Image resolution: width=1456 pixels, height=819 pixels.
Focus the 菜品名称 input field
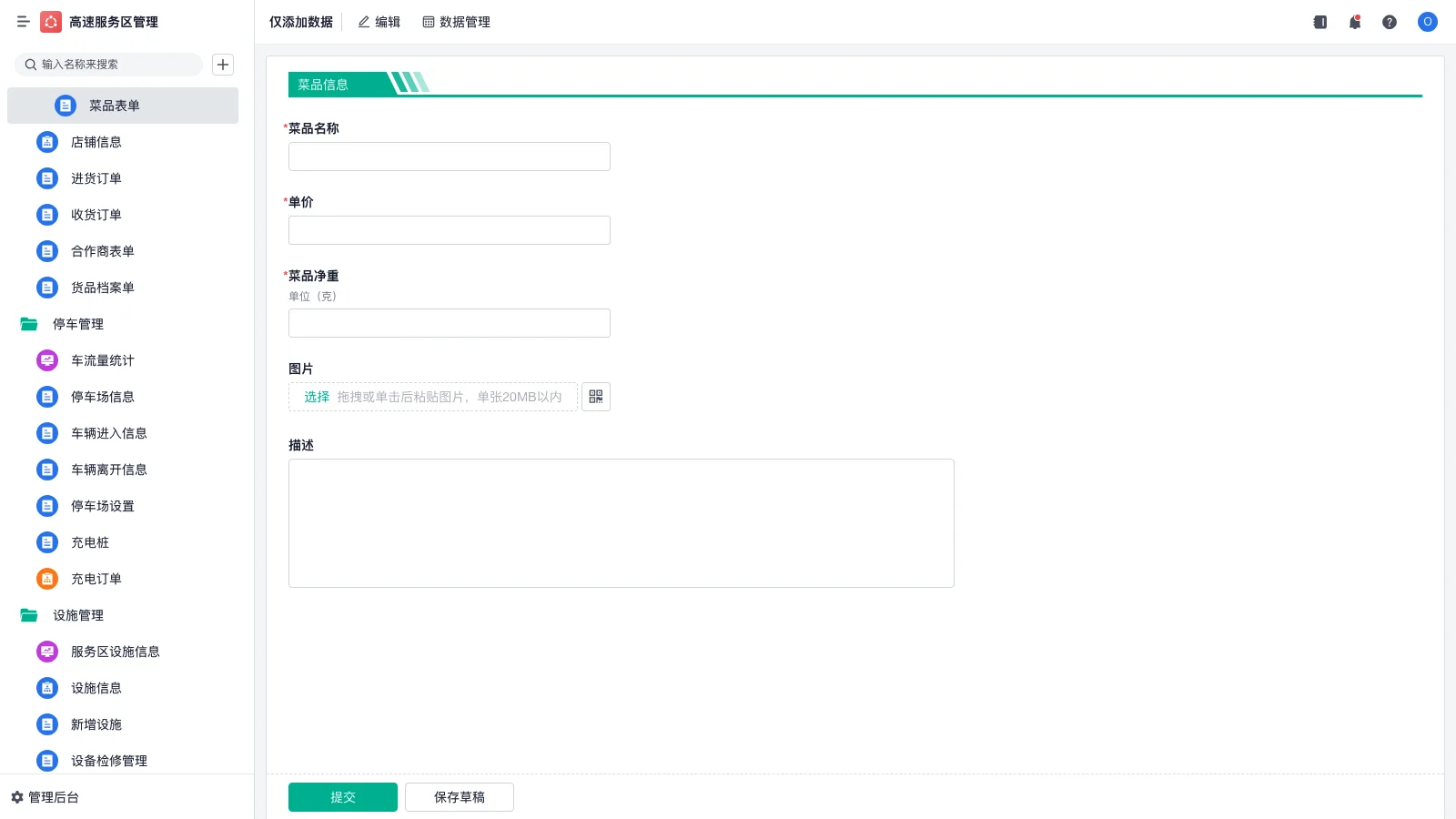[x=450, y=157]
